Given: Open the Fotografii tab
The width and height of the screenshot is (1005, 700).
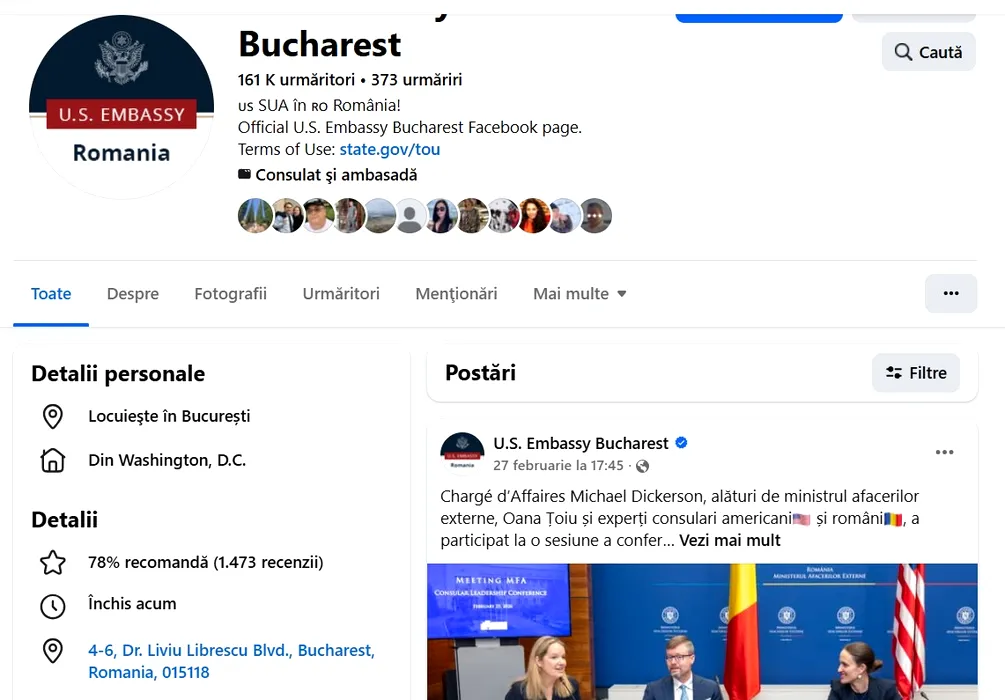Looking at the screenshot, I should tap(230, 294).
